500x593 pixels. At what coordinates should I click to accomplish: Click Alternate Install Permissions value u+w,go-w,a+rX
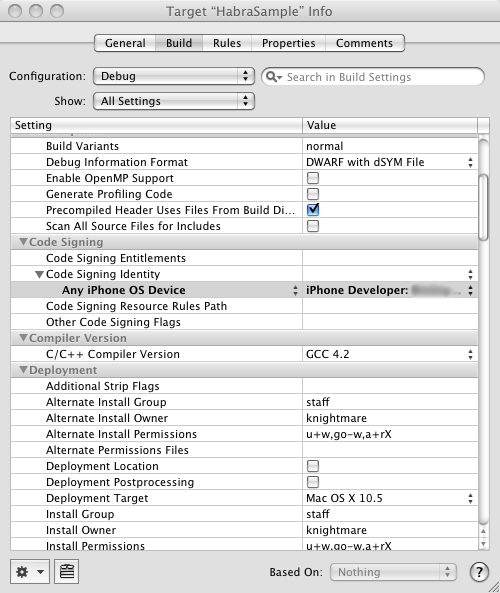pos(349,434)
